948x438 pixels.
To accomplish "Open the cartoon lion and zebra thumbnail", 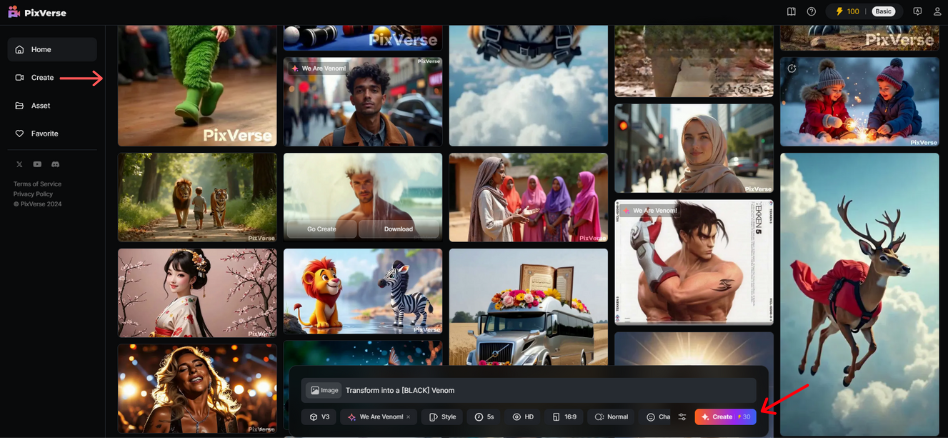I will click(363, 292).
